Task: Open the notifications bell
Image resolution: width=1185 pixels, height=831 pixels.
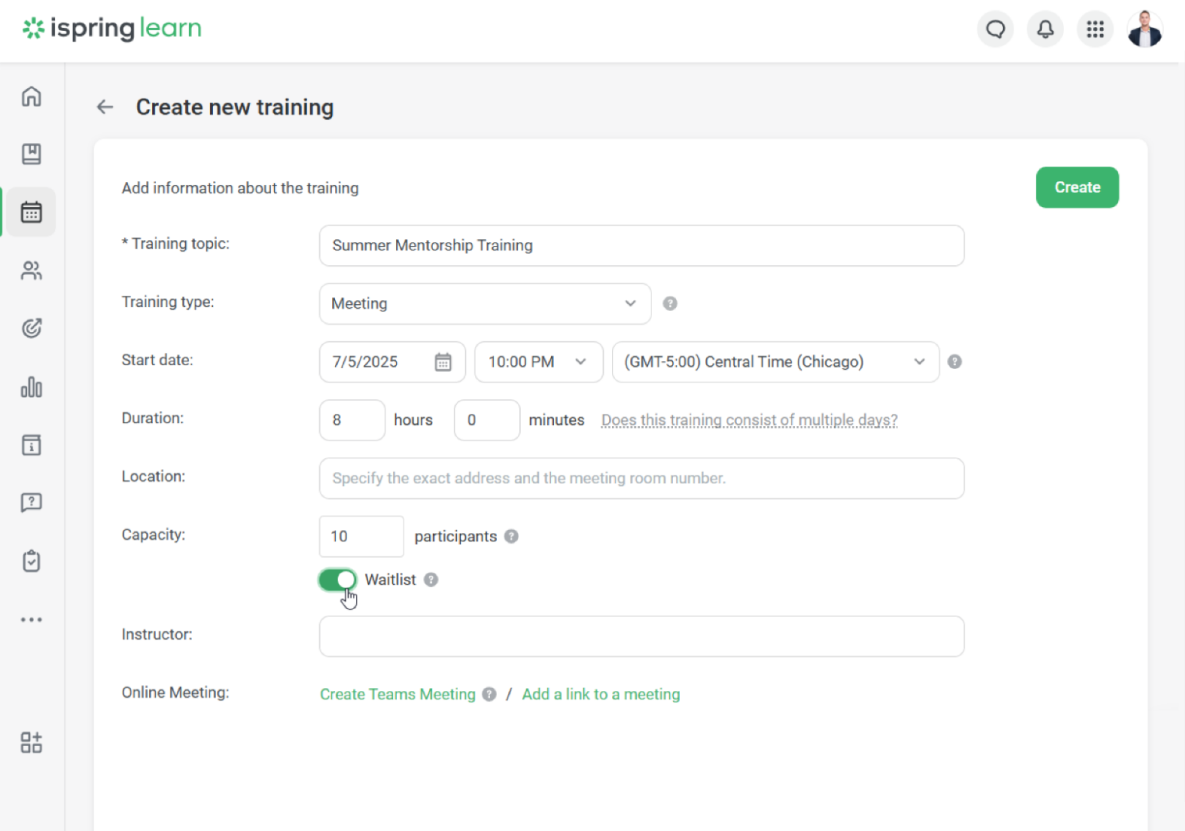Action: pos(1045,30)
